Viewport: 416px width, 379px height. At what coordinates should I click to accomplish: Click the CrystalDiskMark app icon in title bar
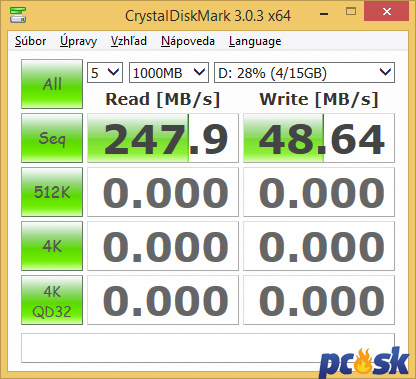pyautogui.click(x=18, y=14)
